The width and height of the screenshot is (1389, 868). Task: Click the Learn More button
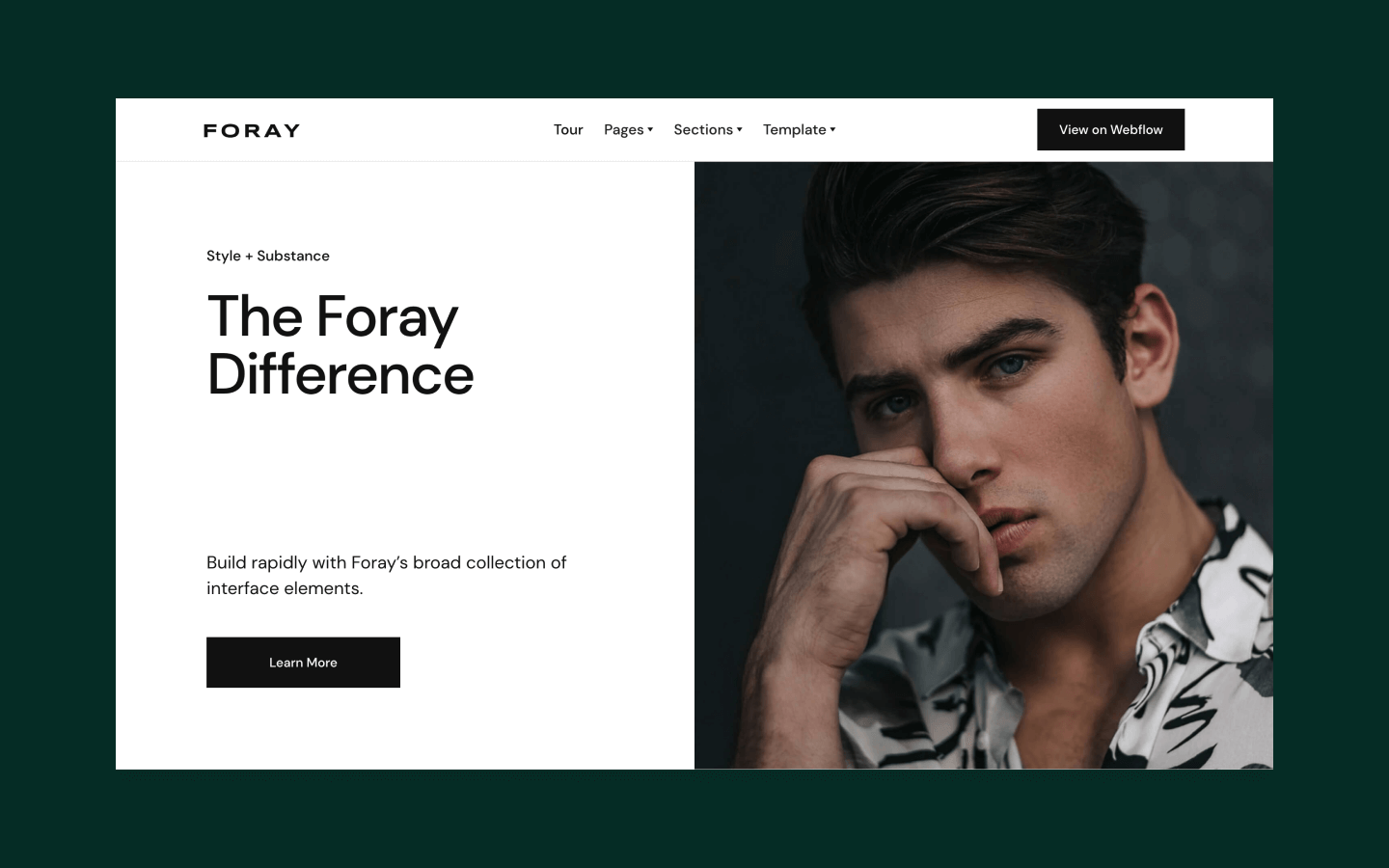(303, 663)
